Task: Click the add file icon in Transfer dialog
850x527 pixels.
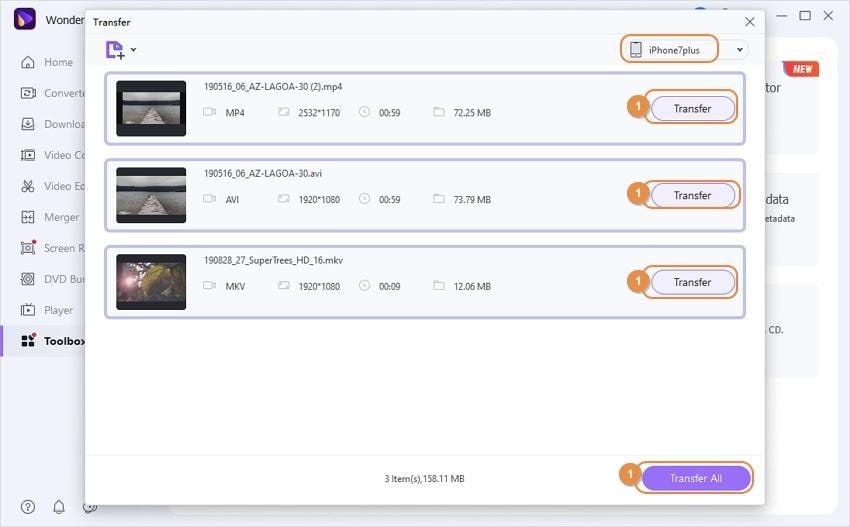Action: (x=114, y=50)
